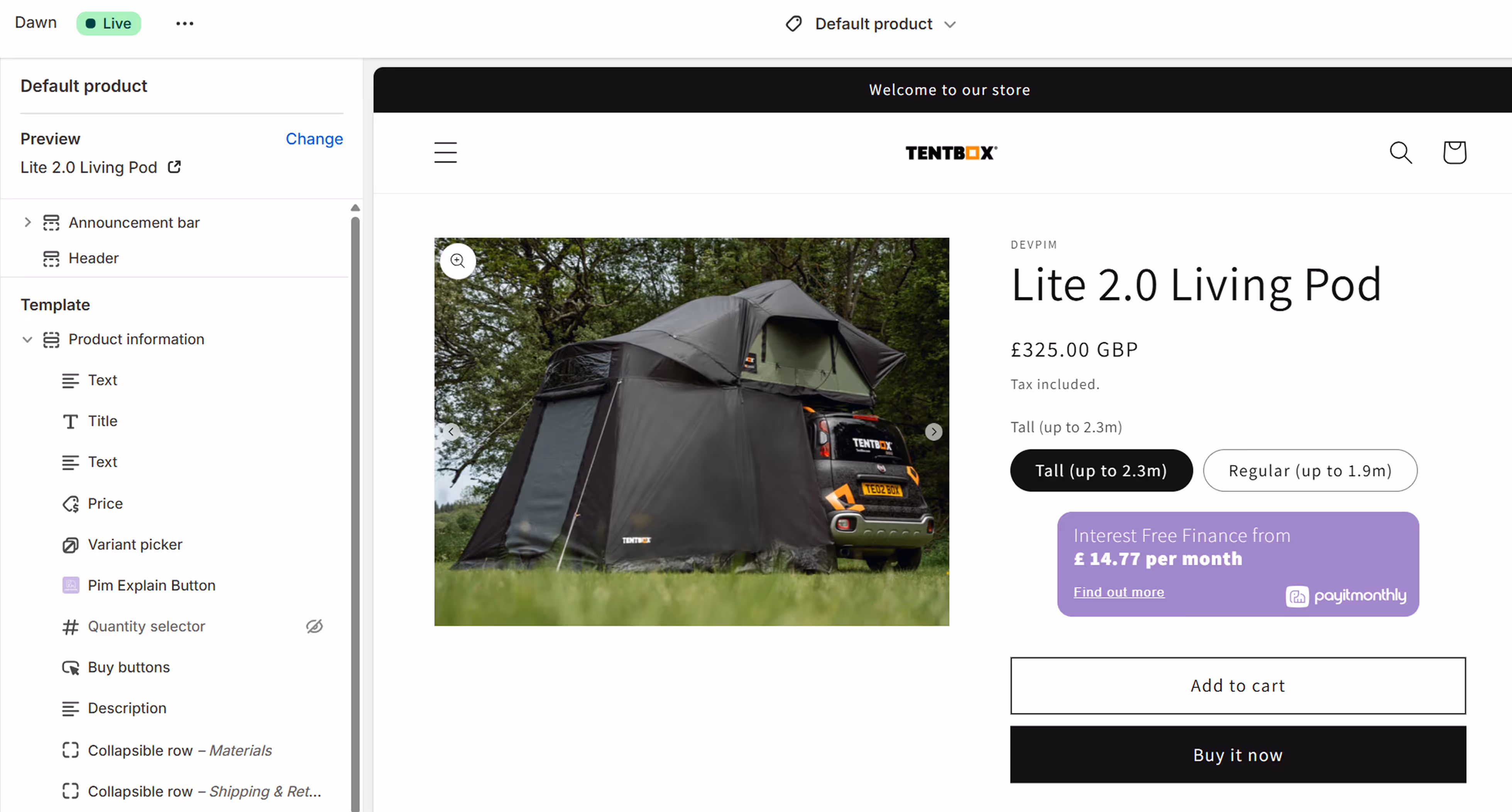Click the Change preview link

[314, 139]
